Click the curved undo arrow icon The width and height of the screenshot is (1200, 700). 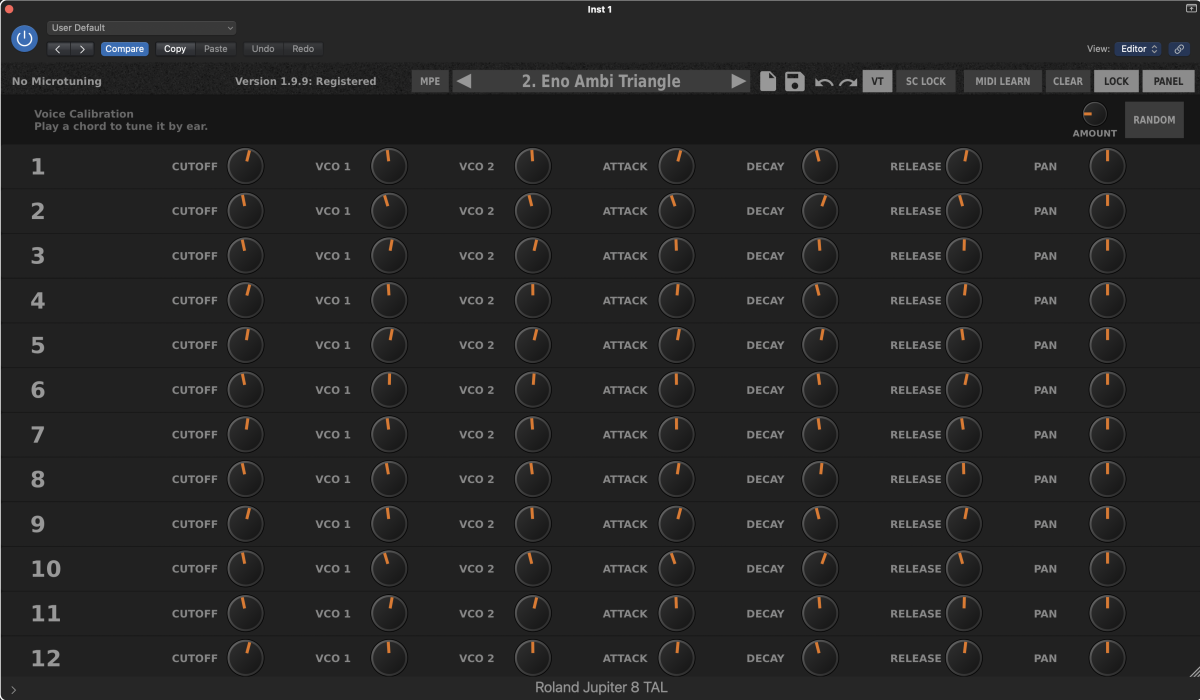pyautogui.click(x=824, y=82)
